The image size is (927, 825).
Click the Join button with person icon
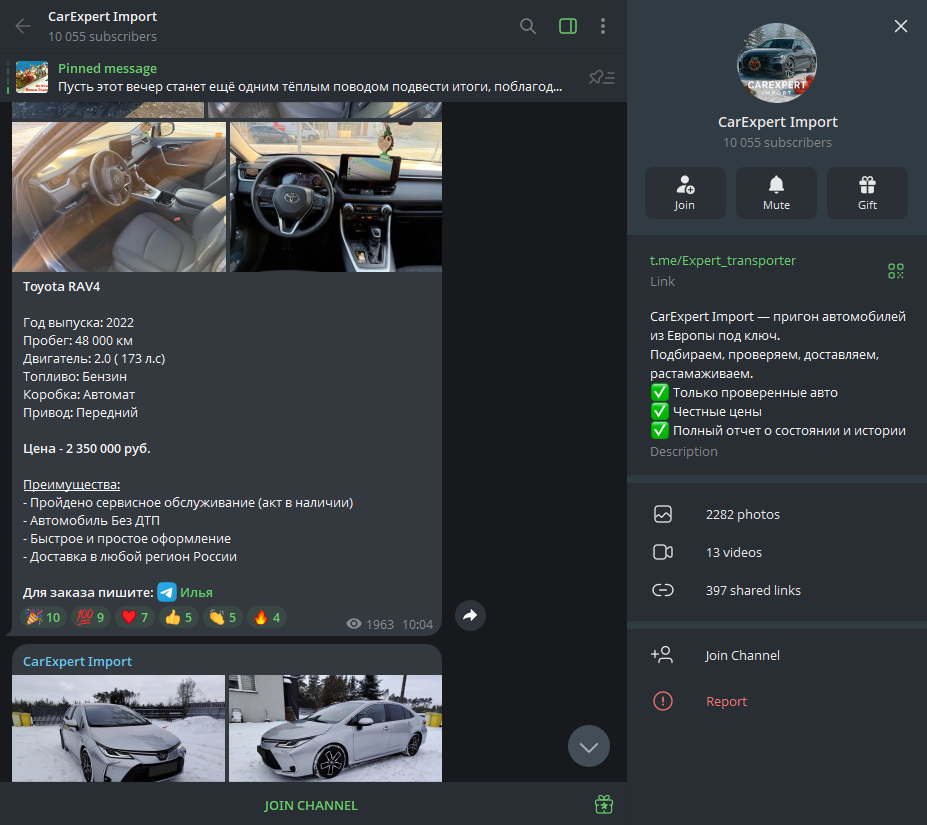coord(685,193)
